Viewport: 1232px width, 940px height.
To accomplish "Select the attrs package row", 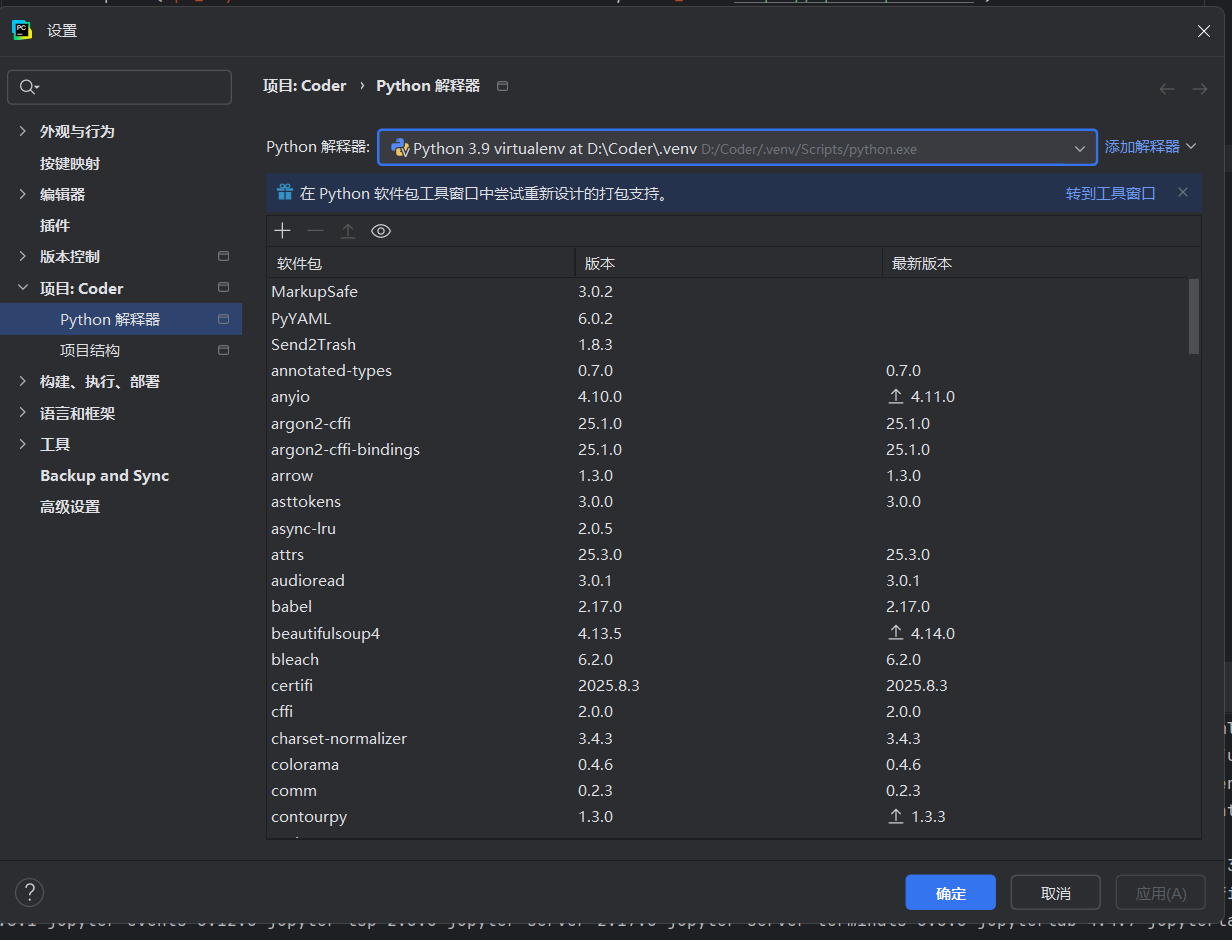I will click(x=727, y=555).
